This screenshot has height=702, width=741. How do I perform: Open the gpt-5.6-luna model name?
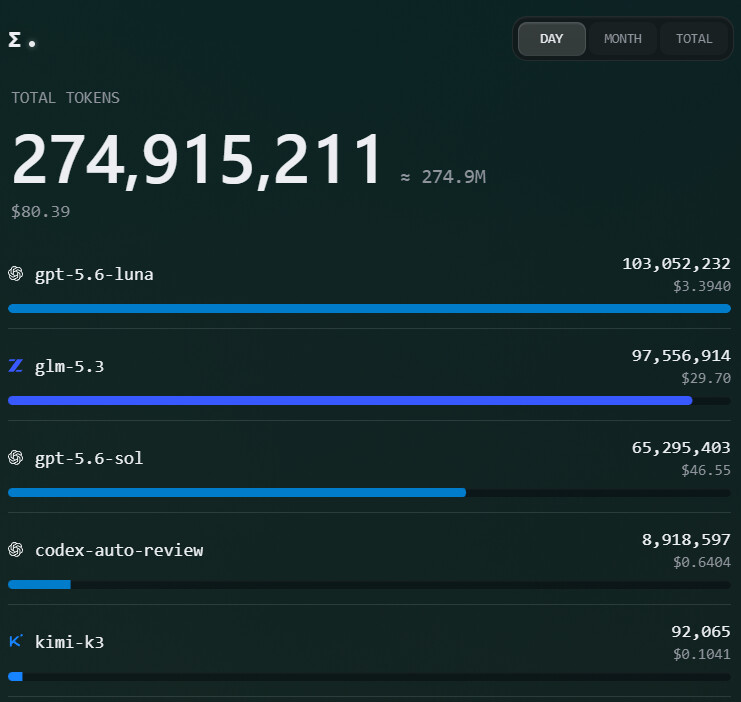94,275
